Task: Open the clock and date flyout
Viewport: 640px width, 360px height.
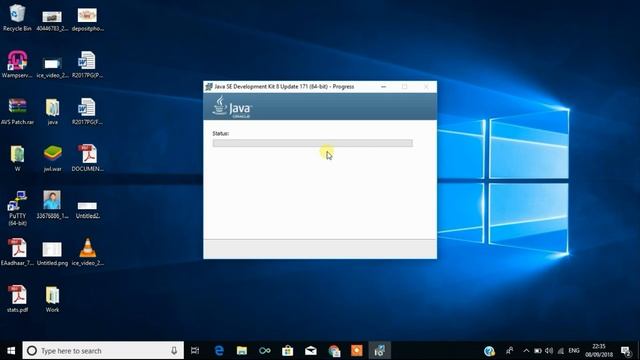Action: (599, 351)
